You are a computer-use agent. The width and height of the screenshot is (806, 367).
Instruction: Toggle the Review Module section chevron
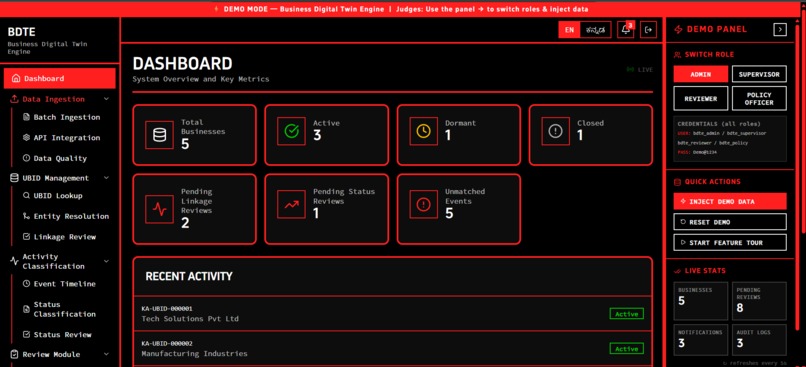(x=106, y=354)
